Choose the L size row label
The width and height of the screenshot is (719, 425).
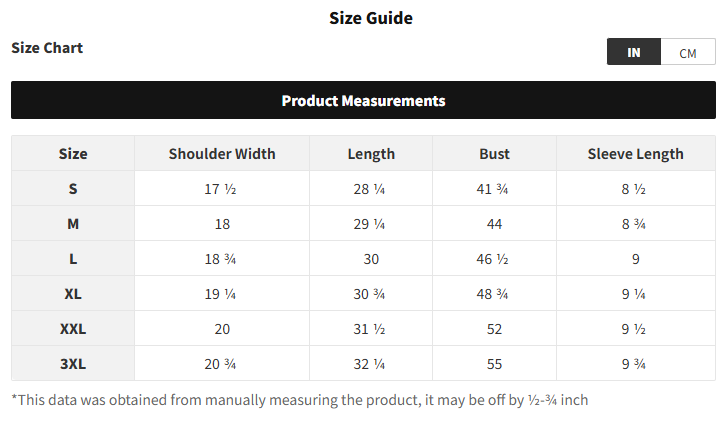(x=73, y=258)
